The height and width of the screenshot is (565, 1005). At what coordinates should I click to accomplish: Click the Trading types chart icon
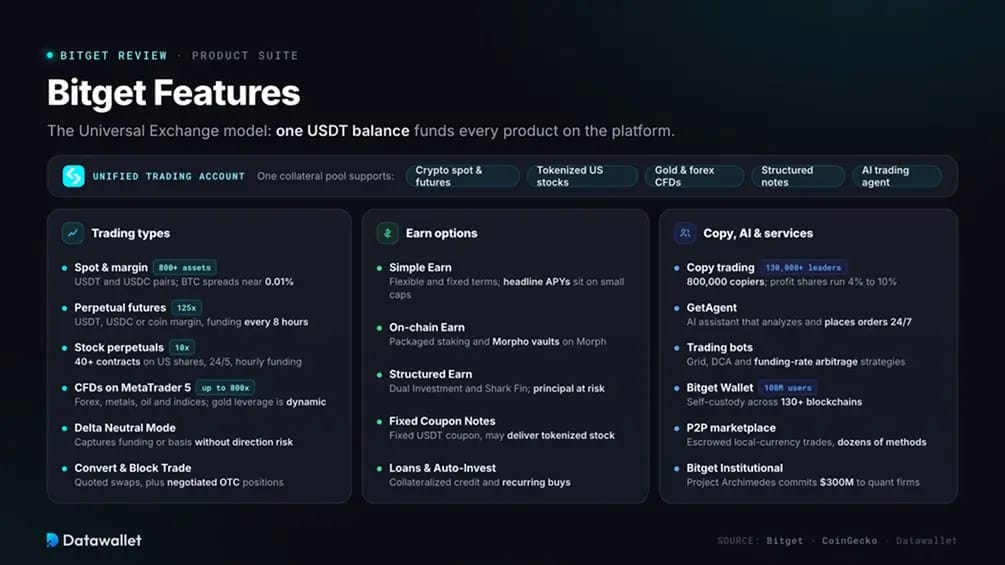(72, 233)
